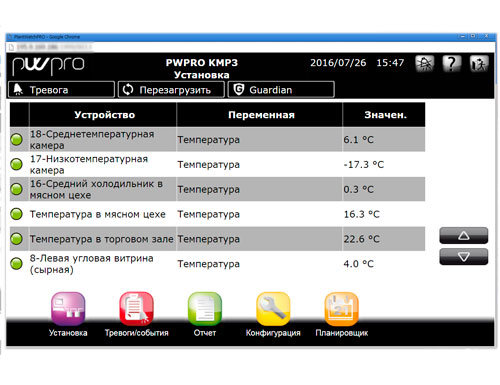Select device 17-Низкотемпературная камера

(89, 164)
